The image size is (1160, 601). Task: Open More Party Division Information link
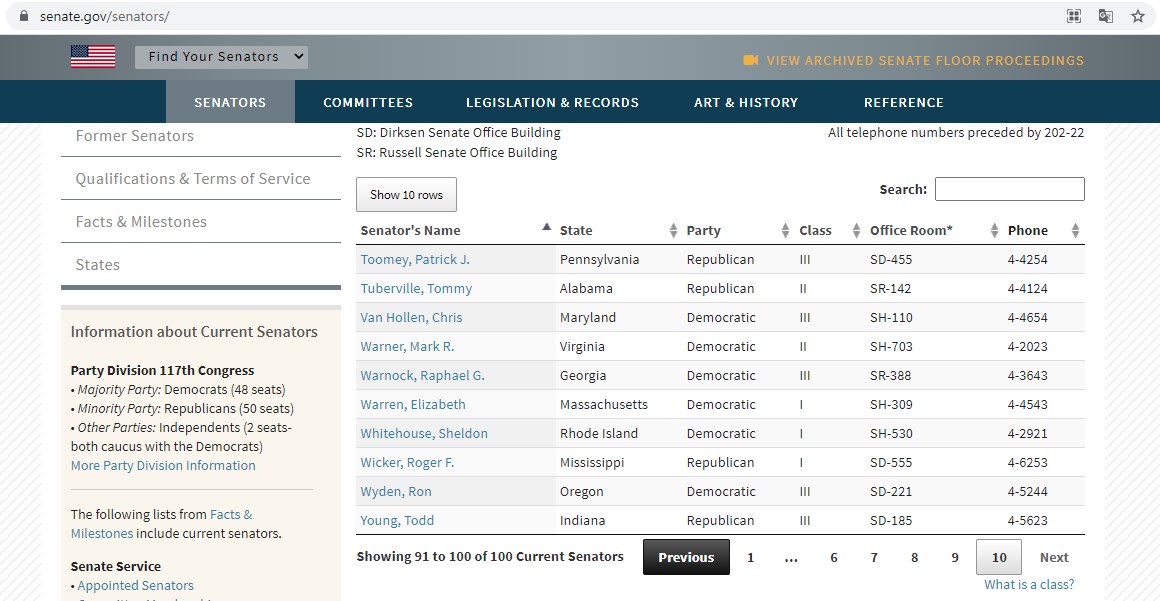pyautogui.click(x=163, y=466)
